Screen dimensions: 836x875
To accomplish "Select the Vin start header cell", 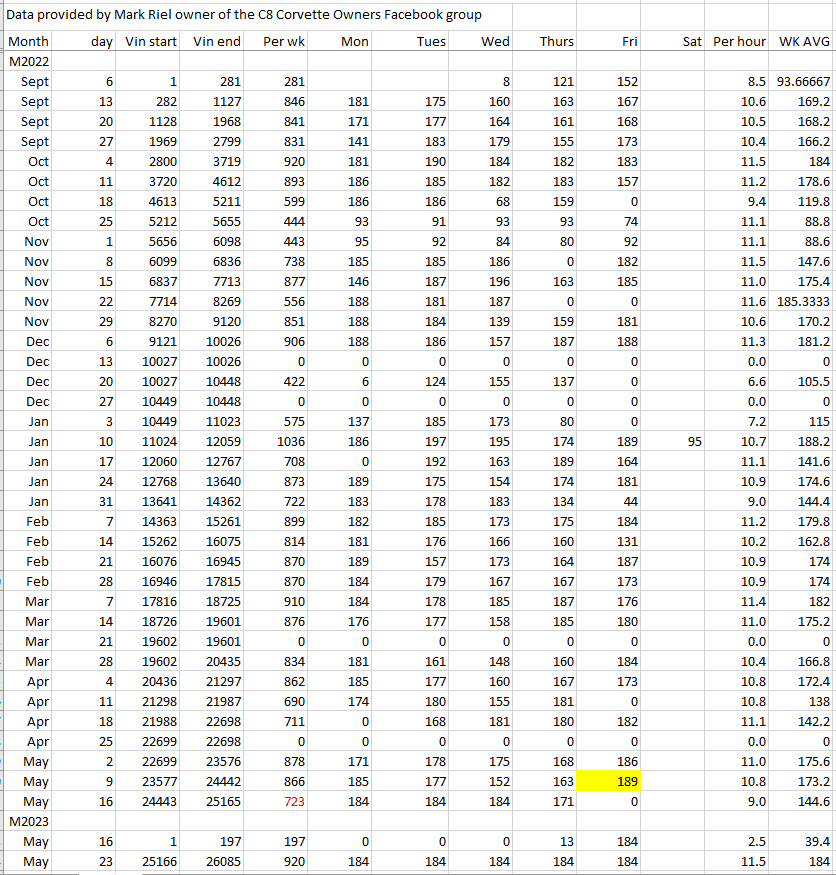I will (150, 42).
